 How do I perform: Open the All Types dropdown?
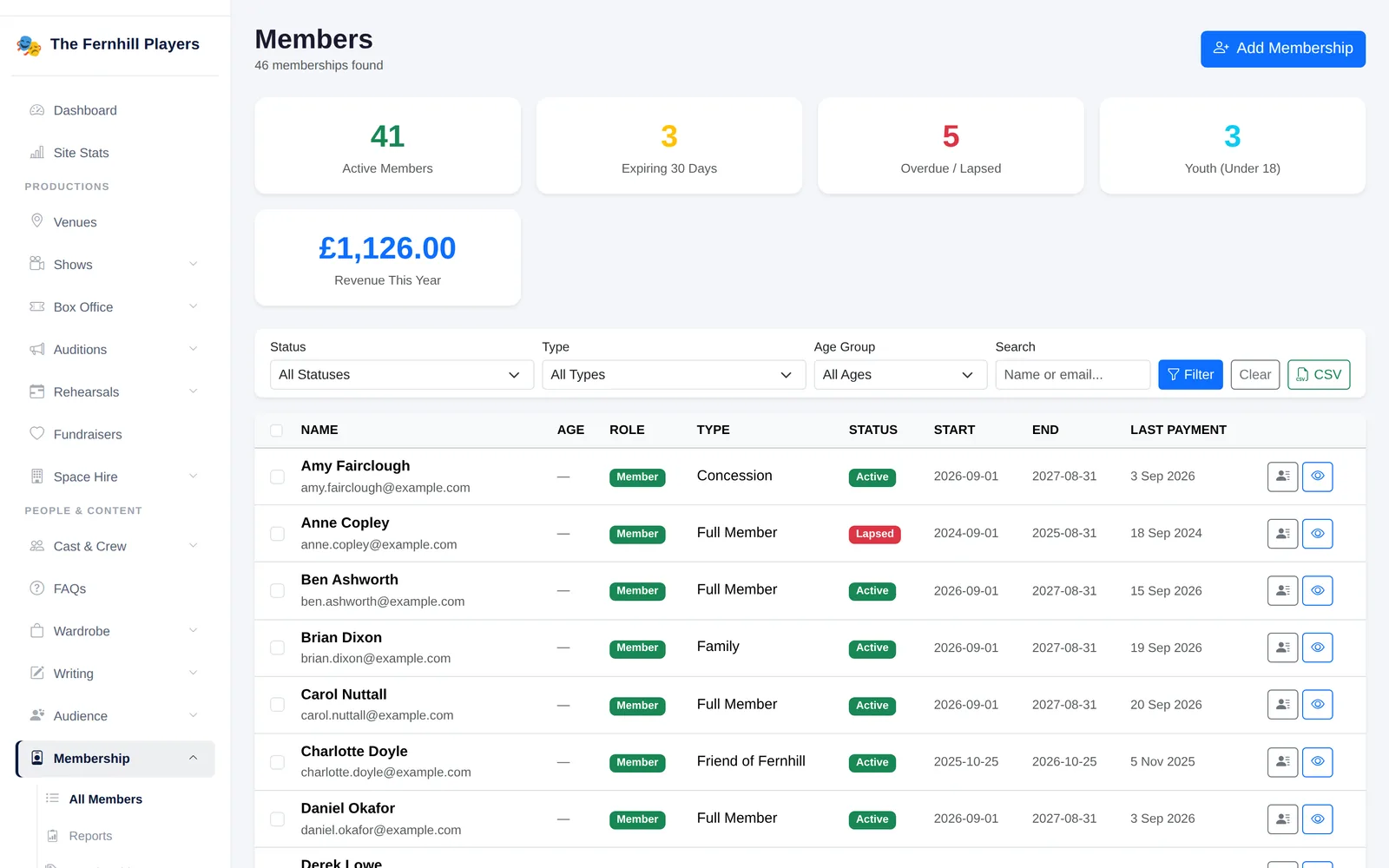[674, 375]
